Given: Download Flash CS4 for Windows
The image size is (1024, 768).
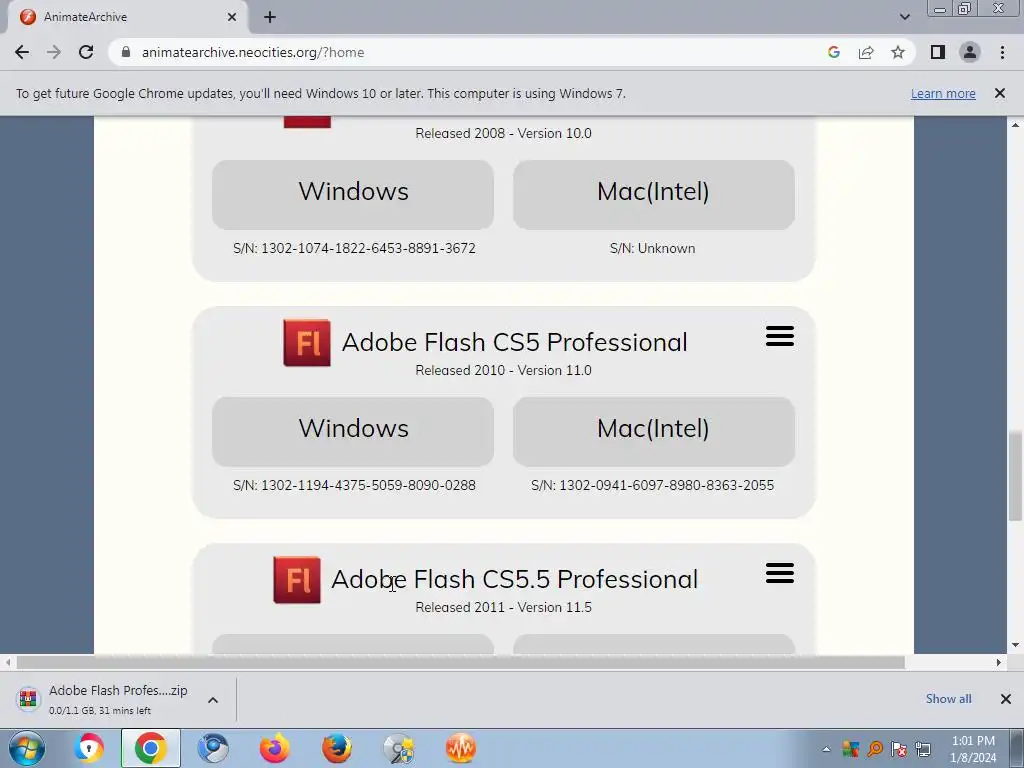Looking at the screenshot, I should pyautogui.click(x=353, y=194).
